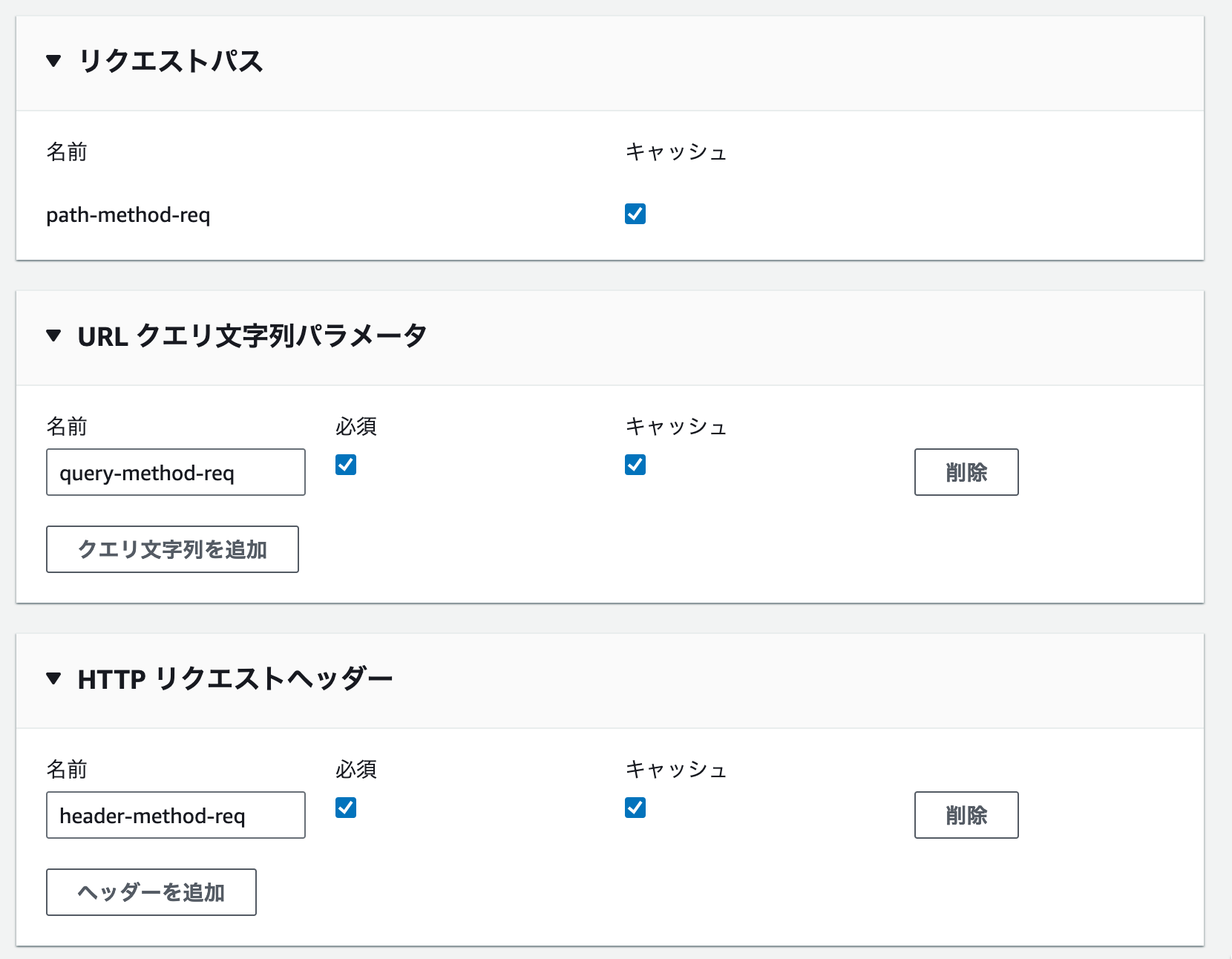The width and height of the screenshot is (1232, 959).
Task: Click 削除 next to header-method-req
Action: tap(966, 815)
